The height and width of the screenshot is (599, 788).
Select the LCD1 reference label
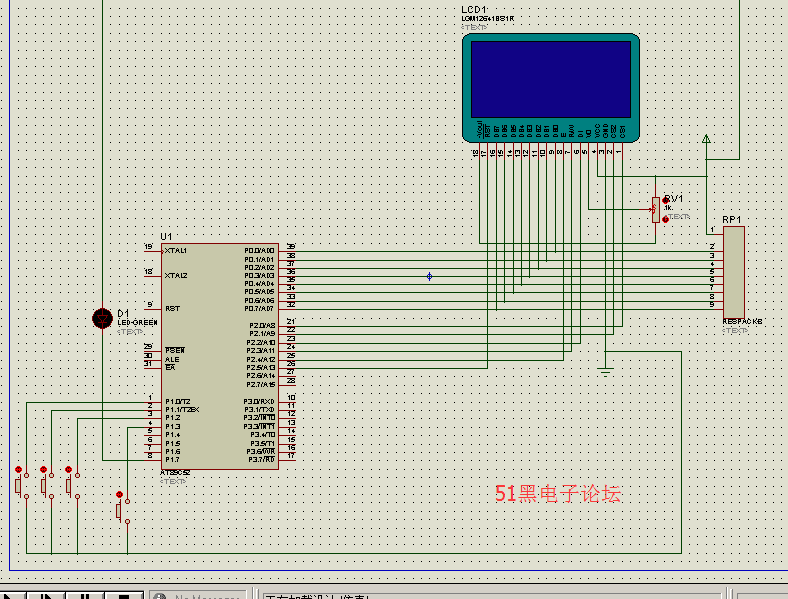tap(474, 10)
